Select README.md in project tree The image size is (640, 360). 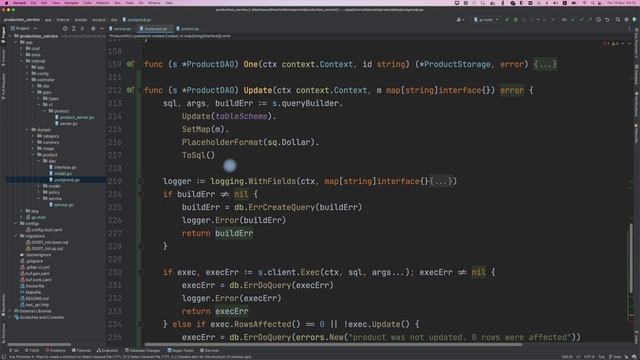[x=34, y=298]
